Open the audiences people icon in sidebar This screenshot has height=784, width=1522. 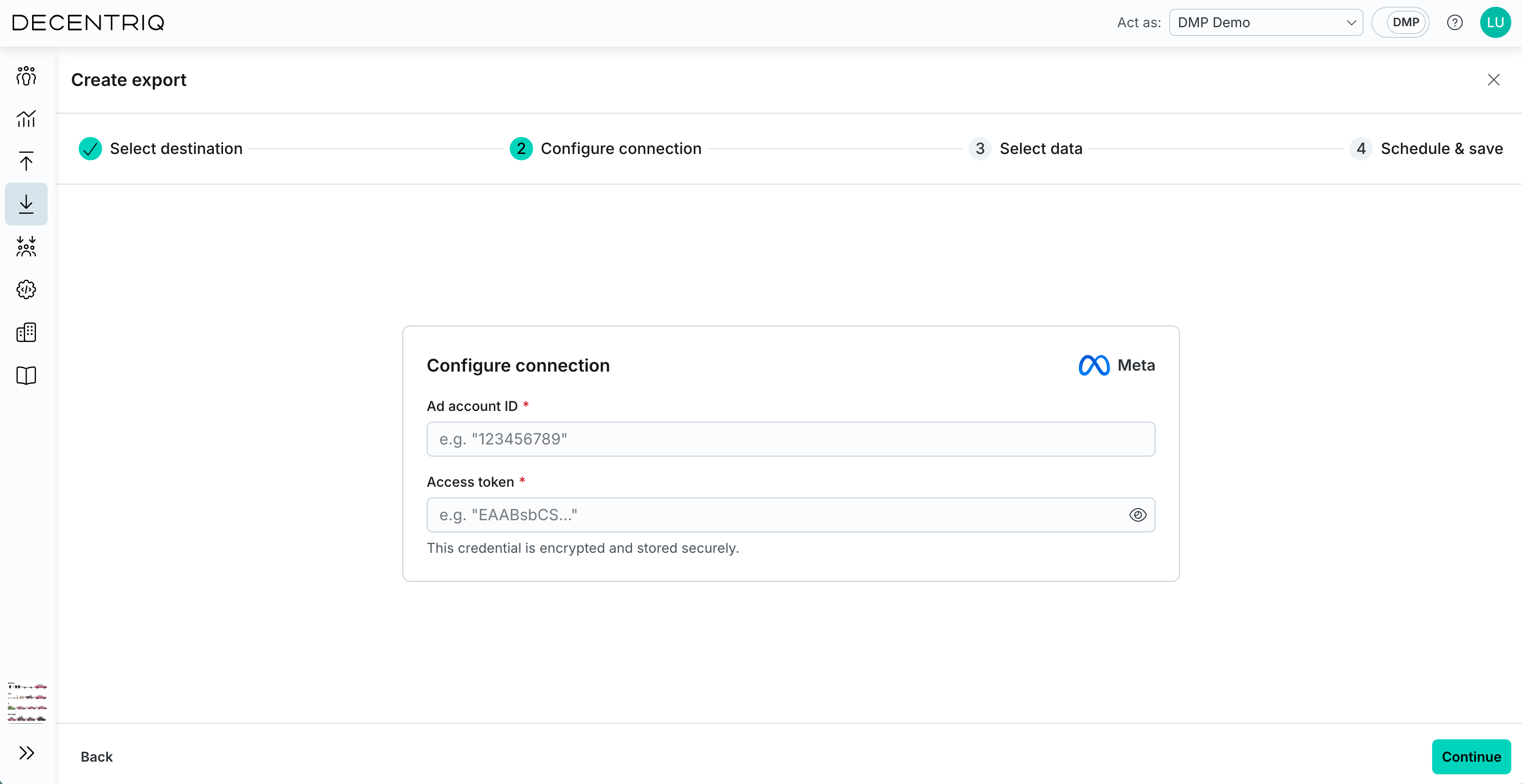pos(26,76)
